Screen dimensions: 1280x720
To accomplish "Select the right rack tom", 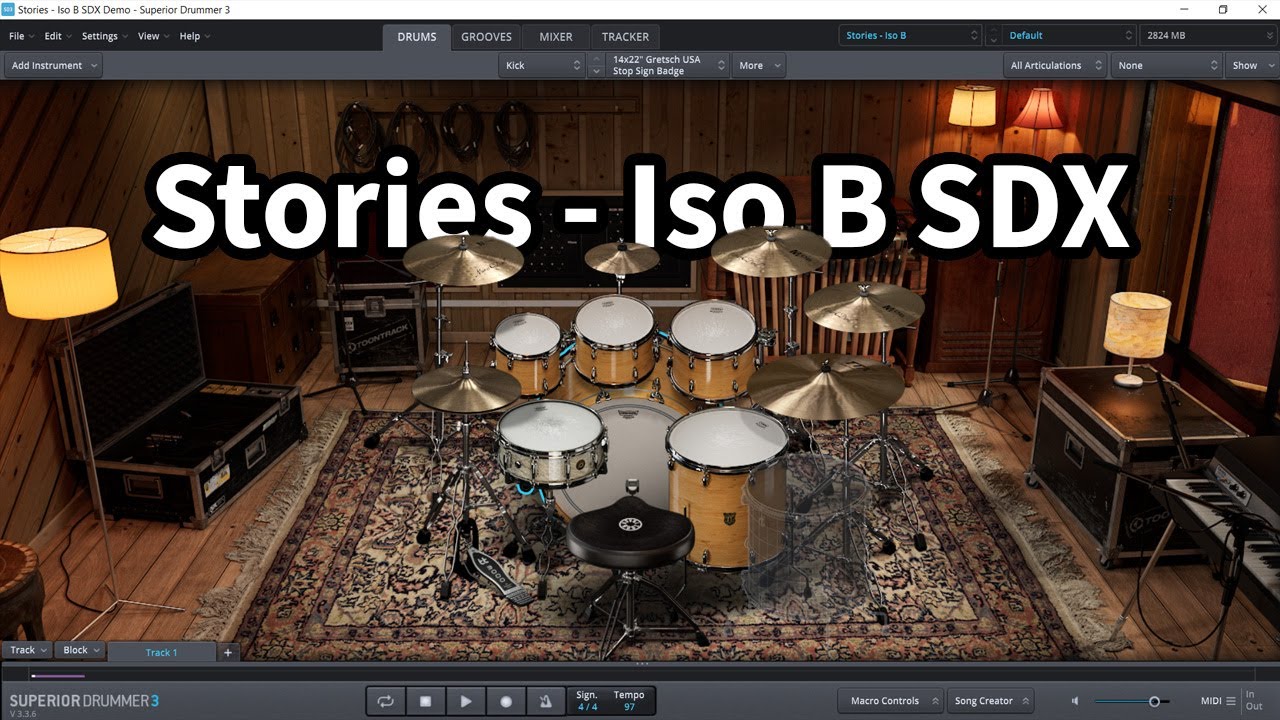I will point(713,348).
